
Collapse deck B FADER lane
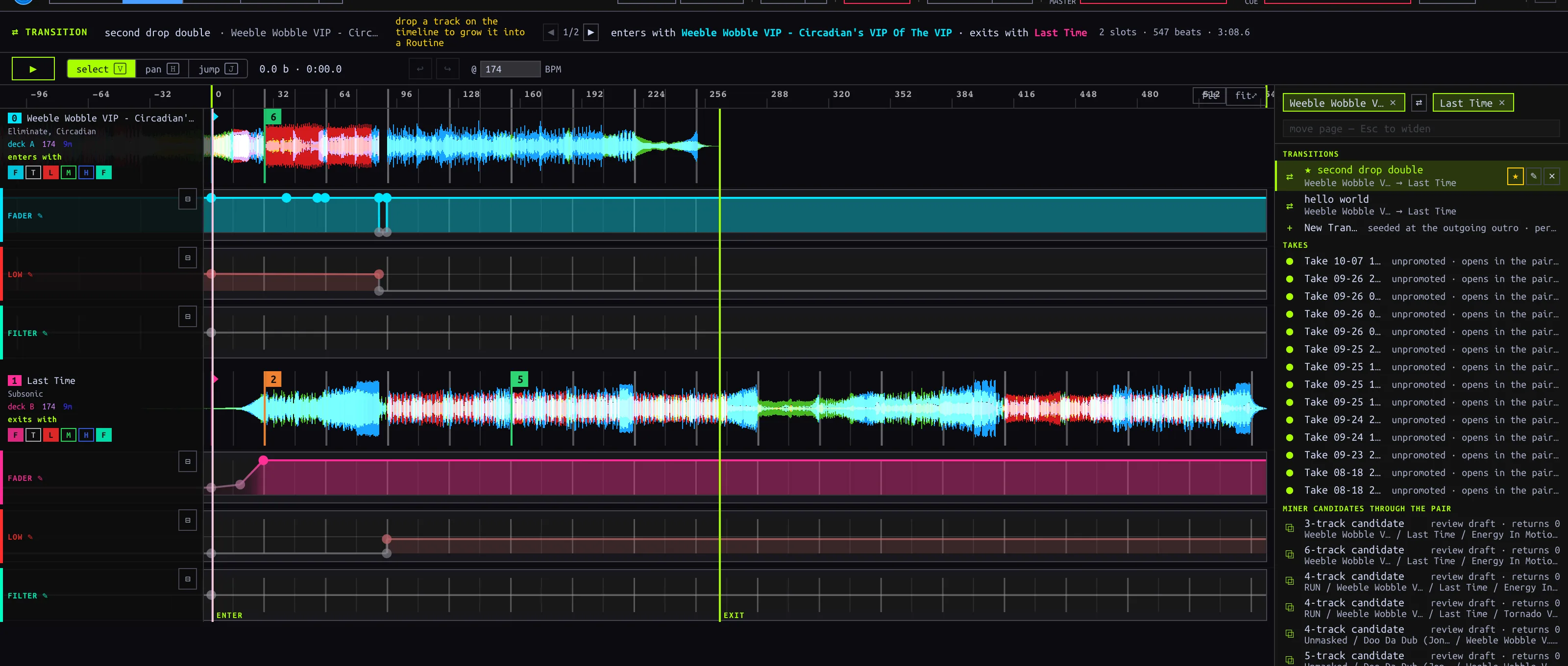188,462
